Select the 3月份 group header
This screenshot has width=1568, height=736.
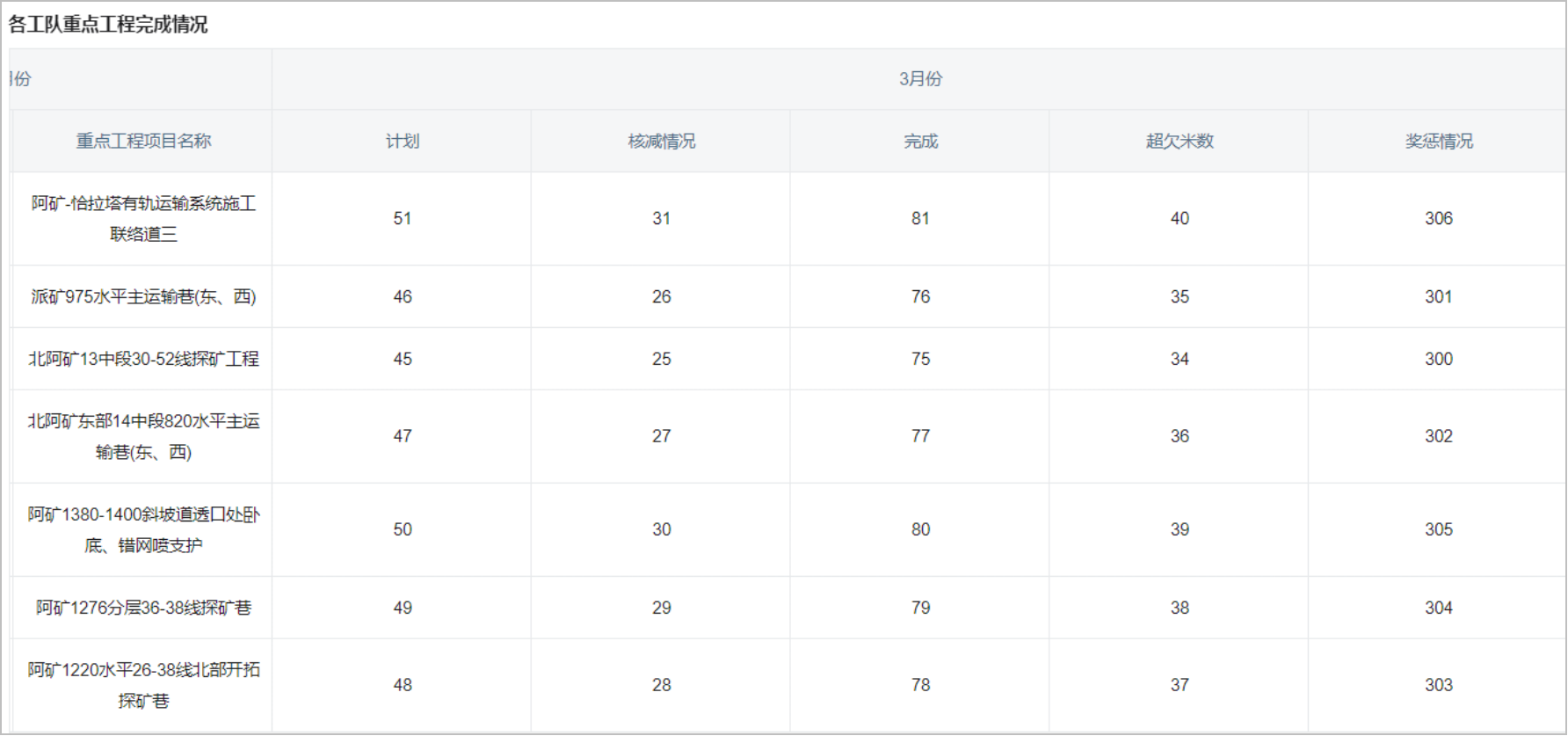tap(919, 79)
